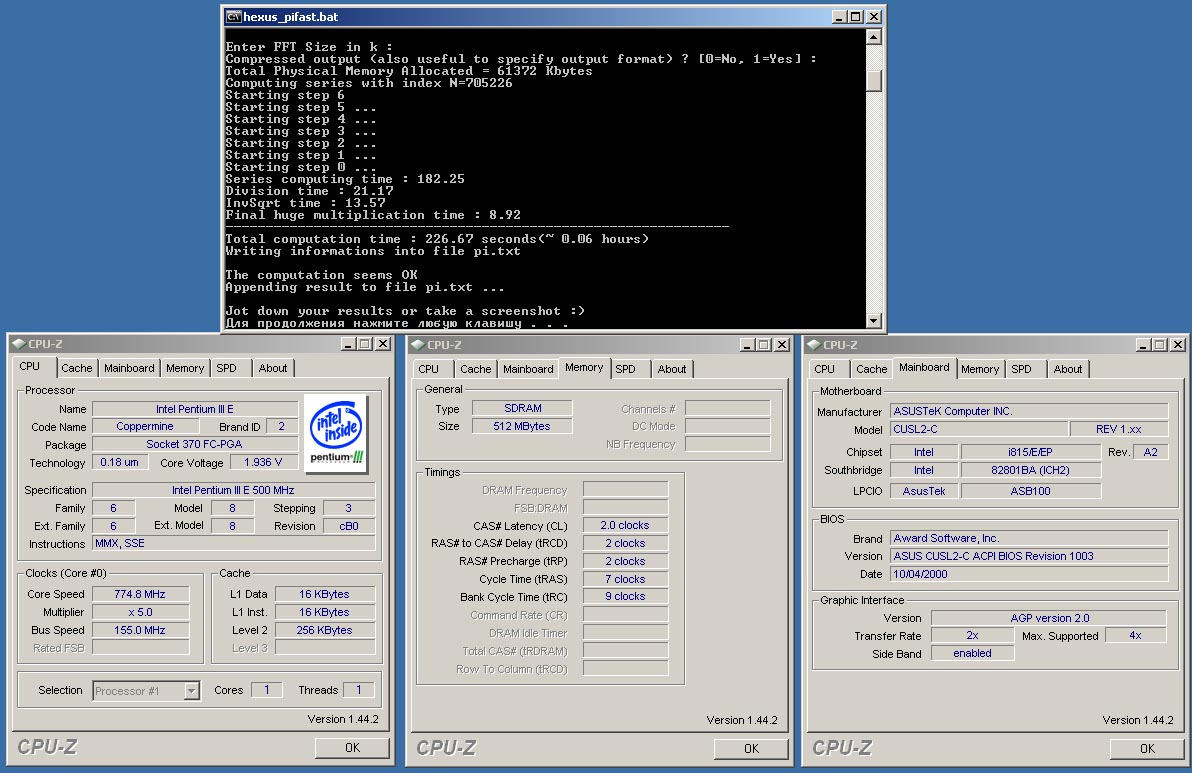Click the CAS# Latency value 2.0 clocks
Viewport: 1192px width, 773px height.
click(x=625, y=525)
